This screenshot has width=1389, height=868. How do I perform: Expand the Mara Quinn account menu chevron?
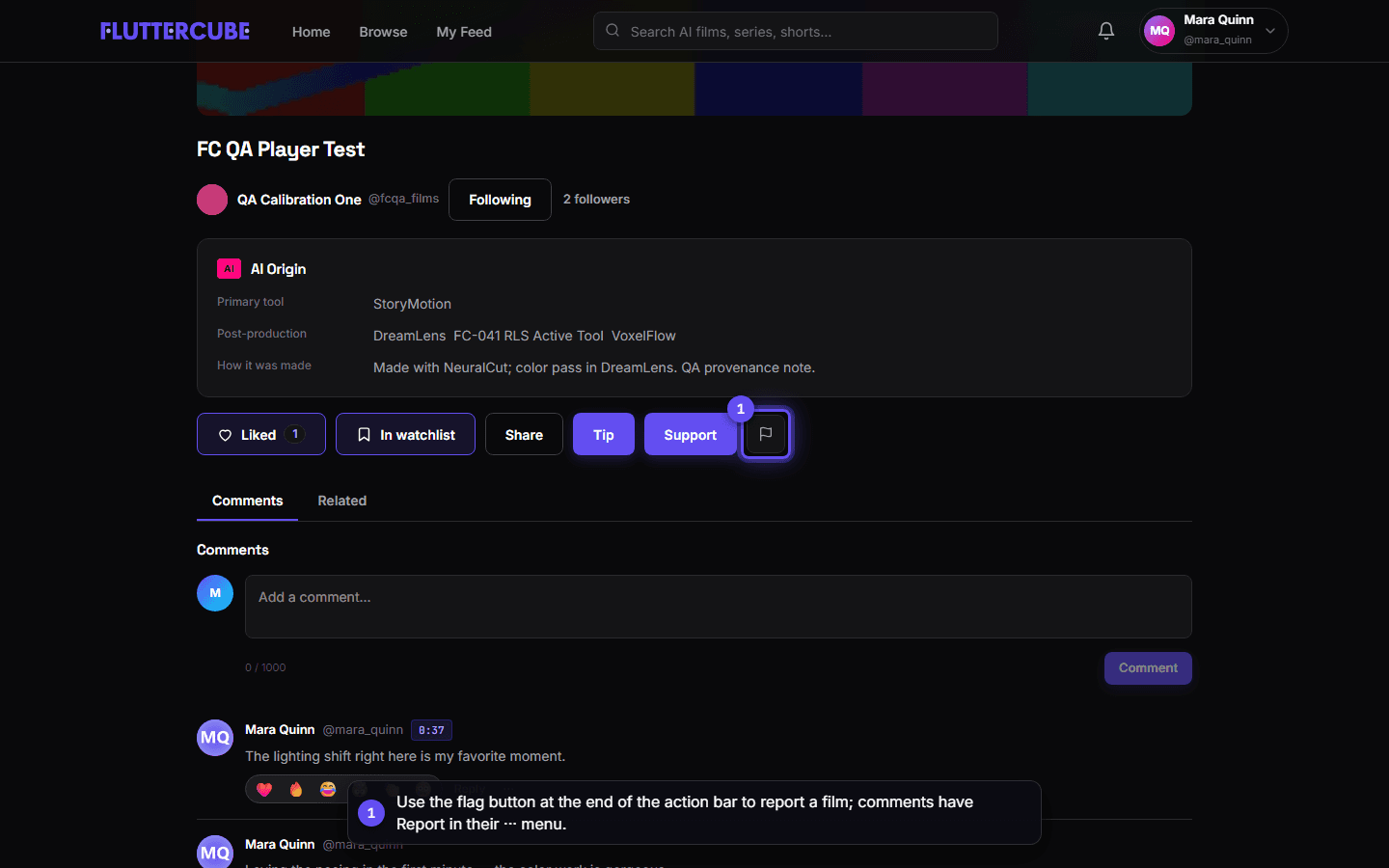tap(1270, 31)
